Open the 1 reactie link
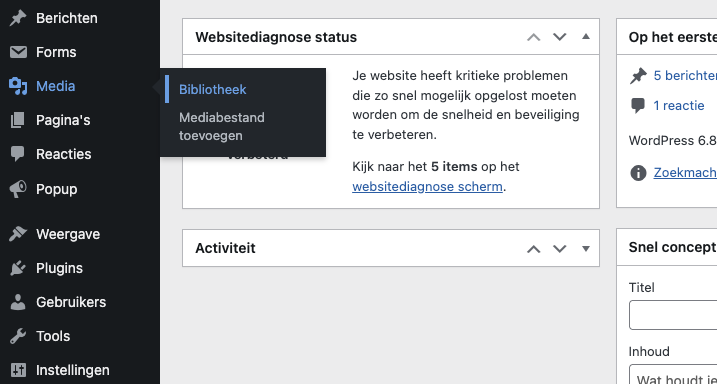Viewport: 717px width, 384px height. (679, 106)
